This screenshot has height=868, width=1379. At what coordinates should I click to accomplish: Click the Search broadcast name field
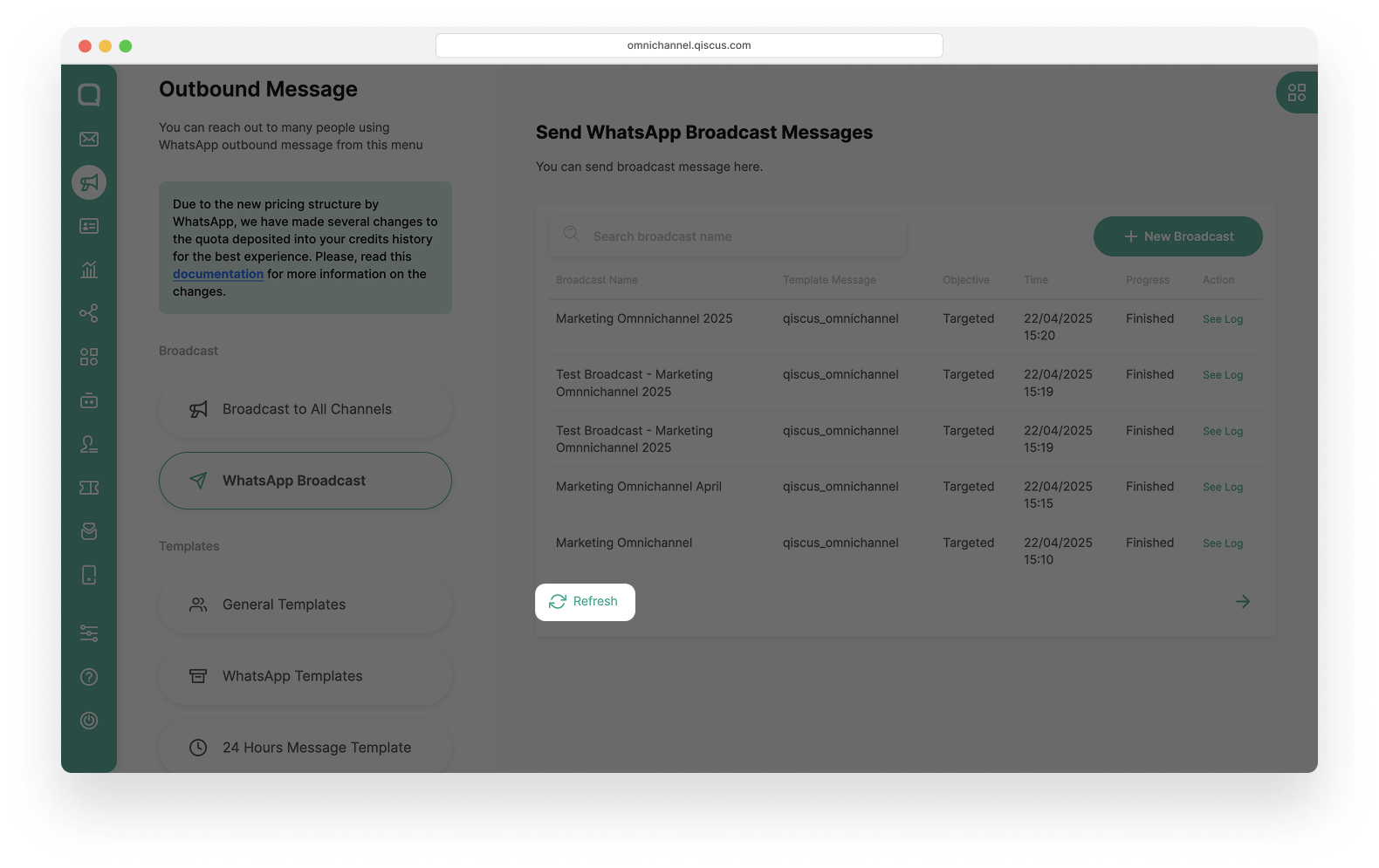727,236
